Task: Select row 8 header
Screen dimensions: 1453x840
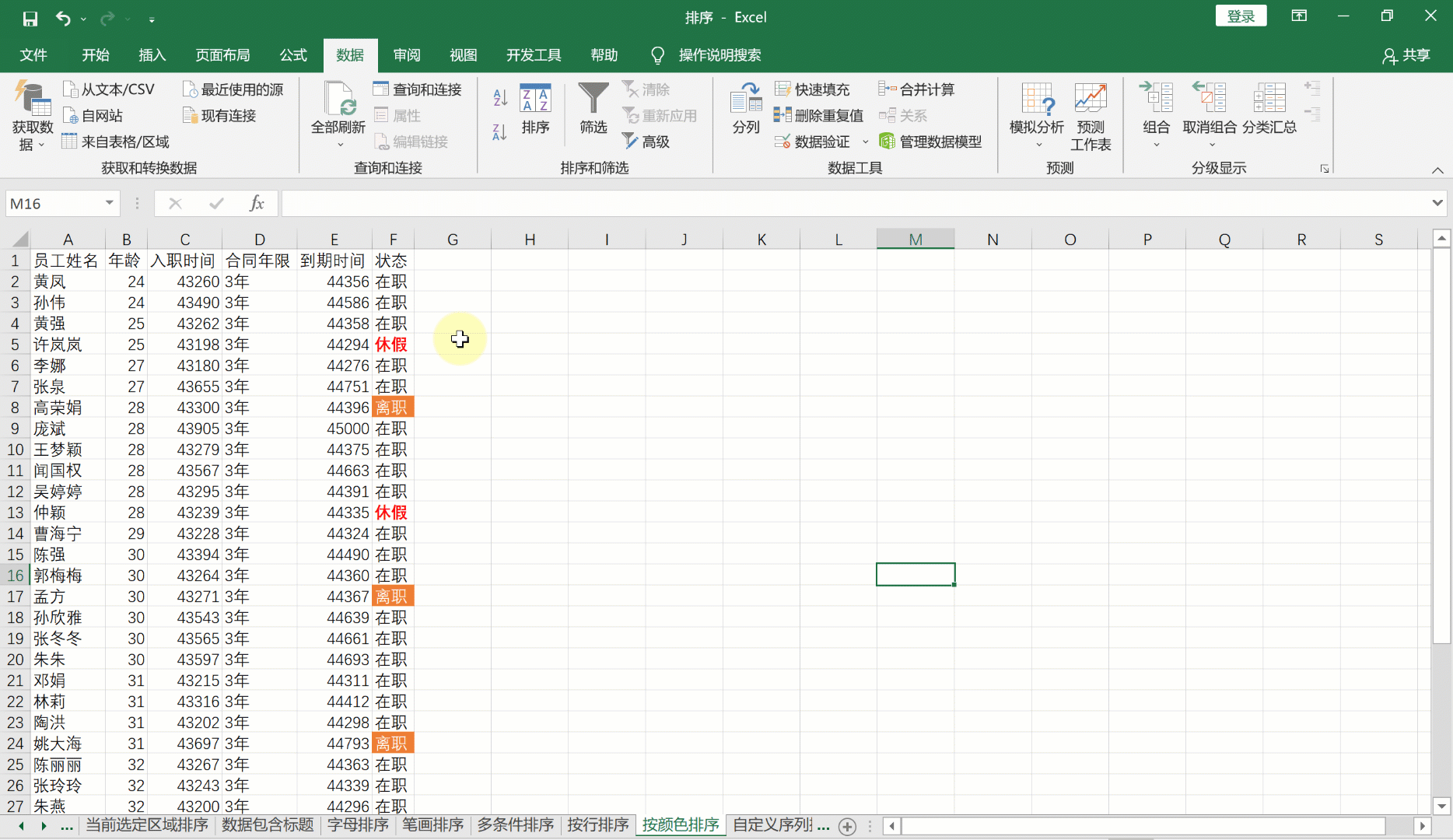Action: pos(15,408)
